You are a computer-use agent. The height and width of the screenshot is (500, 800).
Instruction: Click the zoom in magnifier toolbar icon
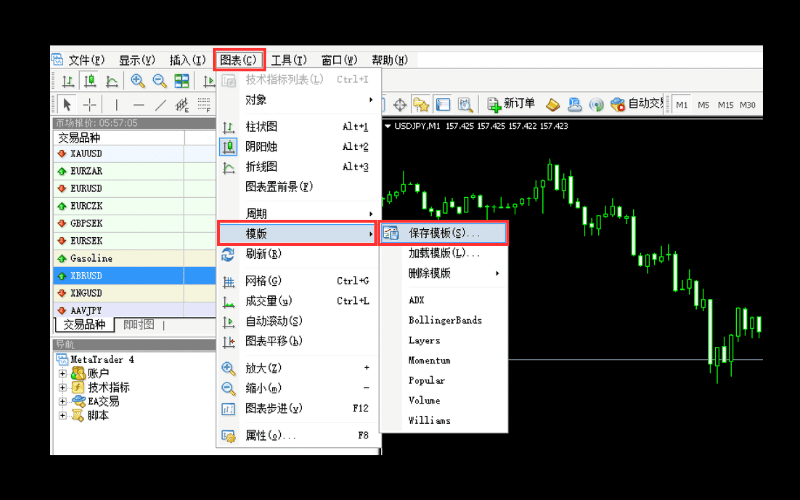137,81
